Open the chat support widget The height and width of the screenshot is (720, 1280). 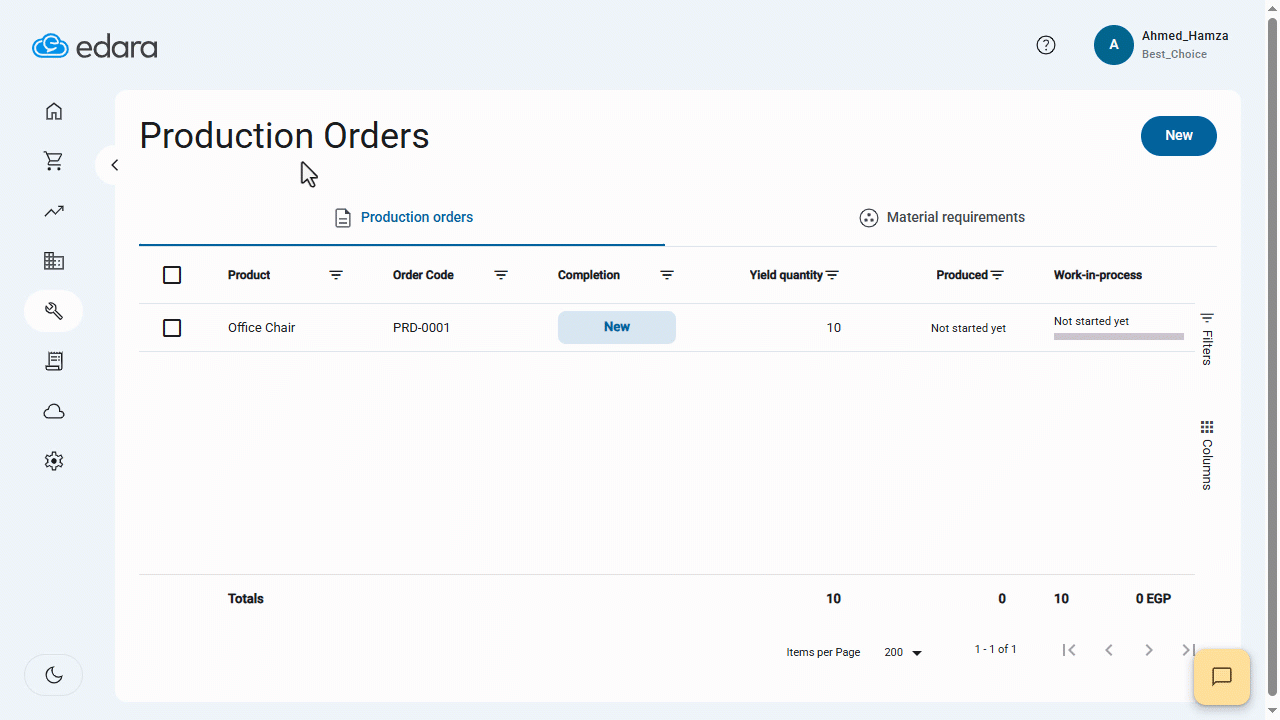1221,677
